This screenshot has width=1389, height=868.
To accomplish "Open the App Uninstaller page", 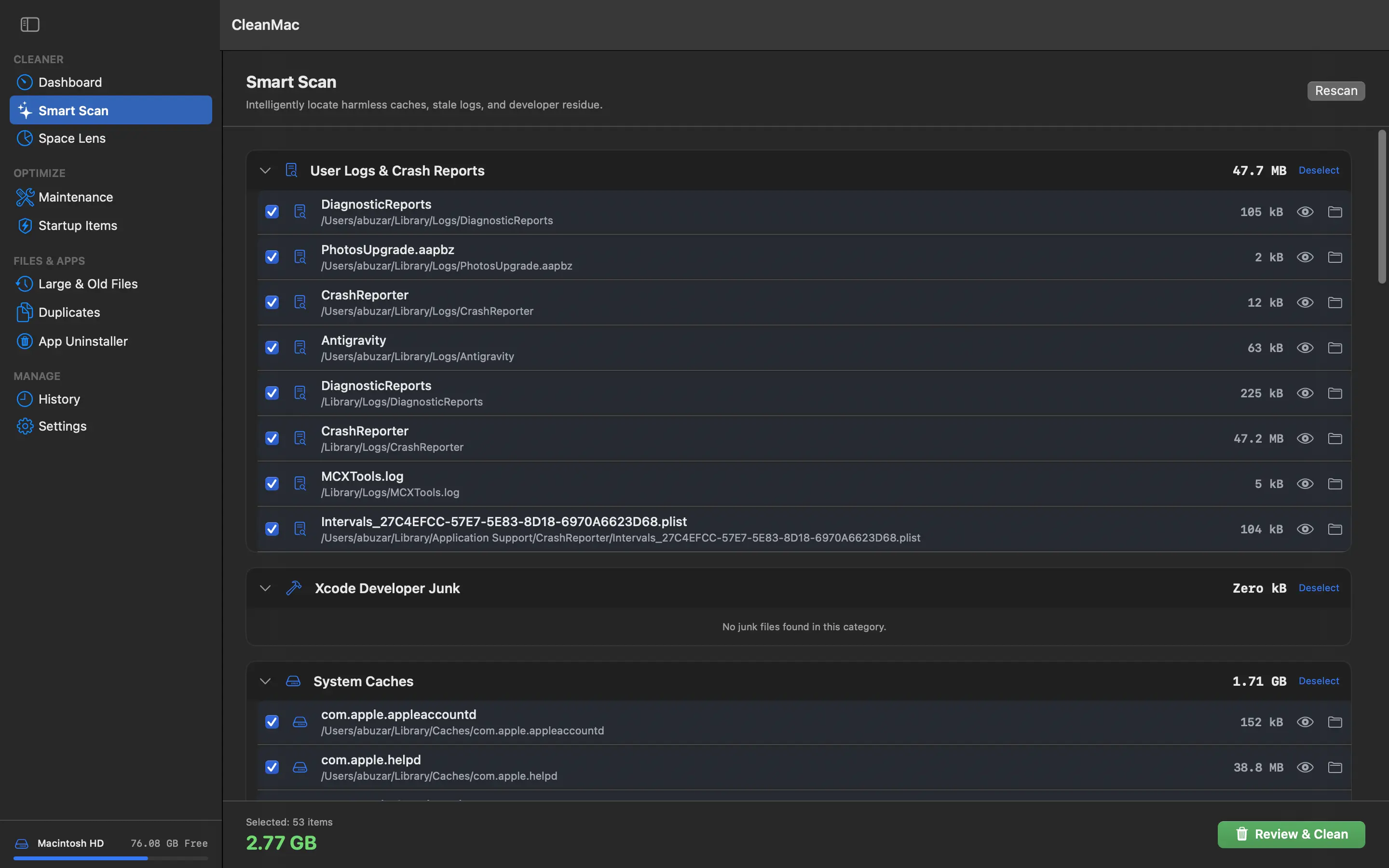I will 111,341.
